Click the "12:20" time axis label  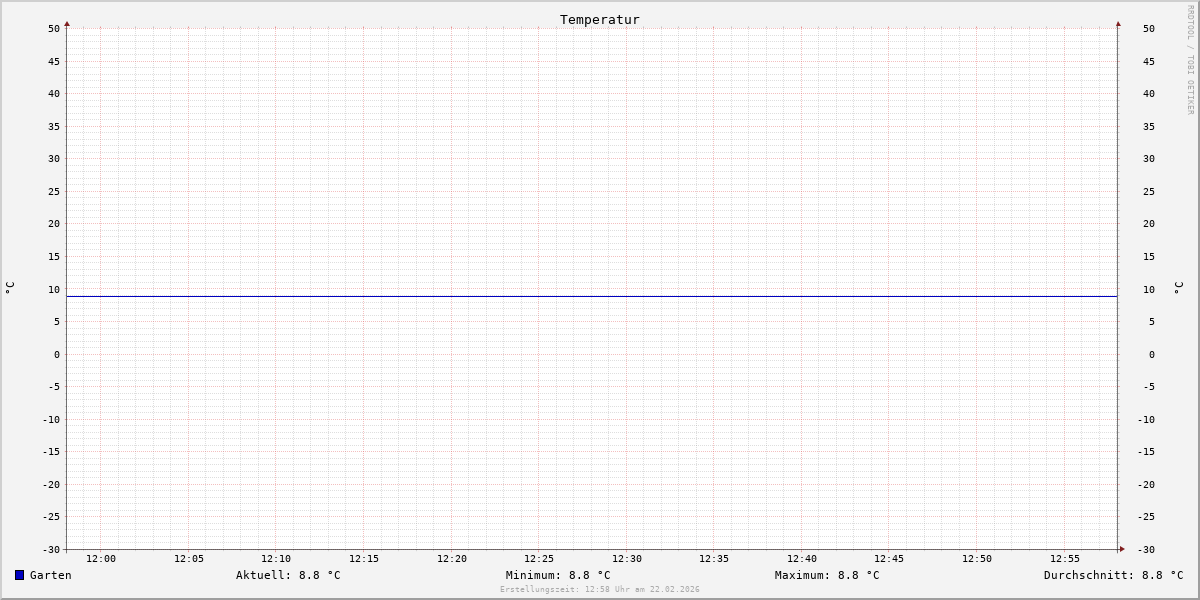[452, 559]
